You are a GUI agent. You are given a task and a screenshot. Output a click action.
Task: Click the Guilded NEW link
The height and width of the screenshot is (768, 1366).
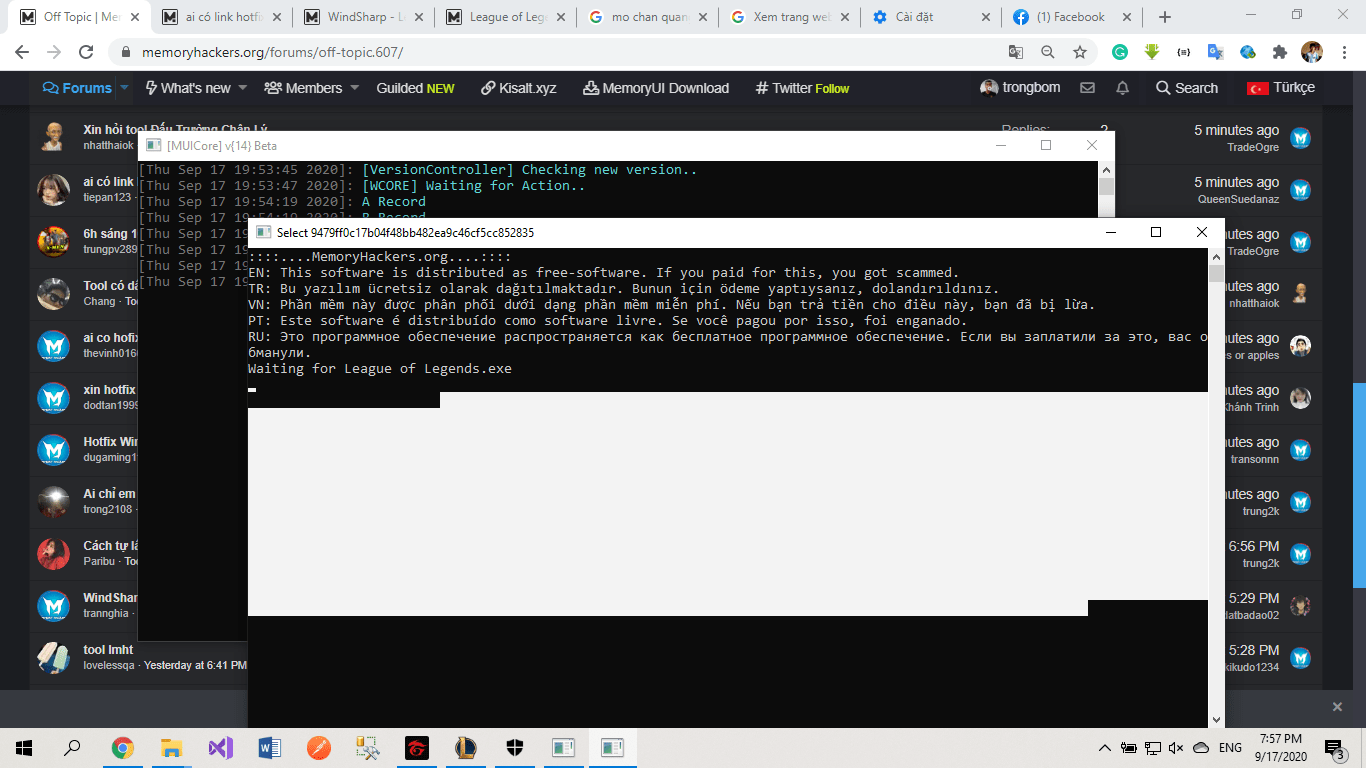click(x=415, y=88)
